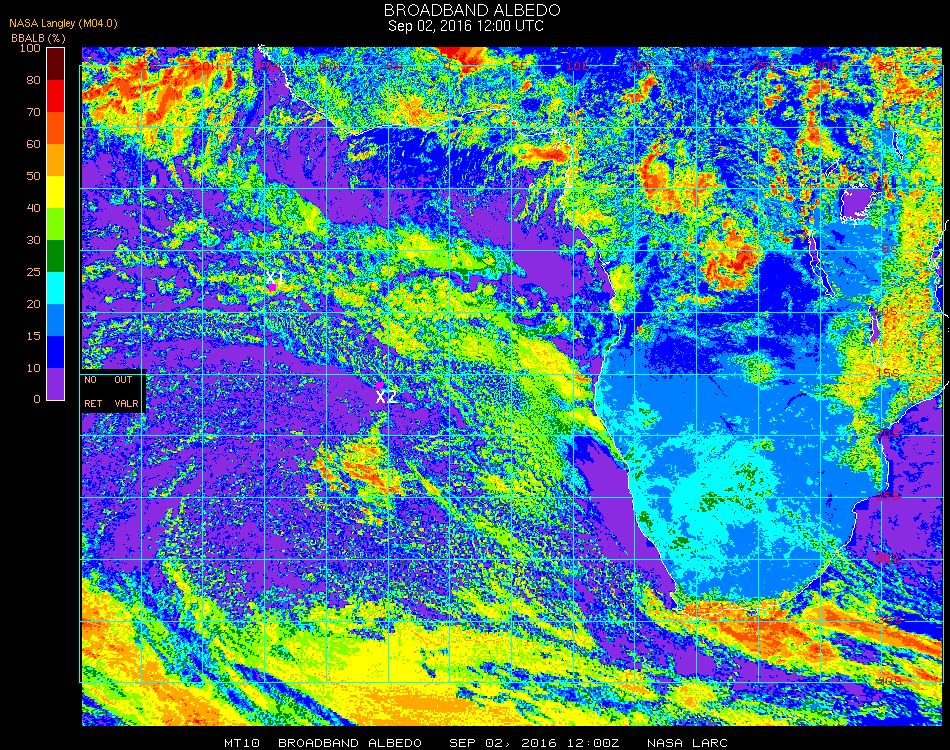Click the legend value '80'
Viewport: 950px width, 750px height.
33,80
